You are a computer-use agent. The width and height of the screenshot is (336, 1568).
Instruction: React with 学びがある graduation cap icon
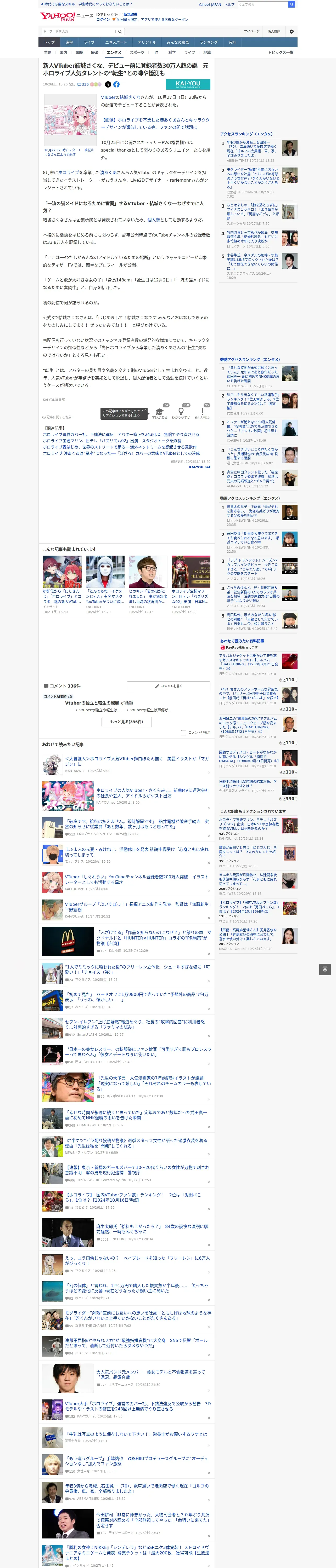click(x=160, y=412)
